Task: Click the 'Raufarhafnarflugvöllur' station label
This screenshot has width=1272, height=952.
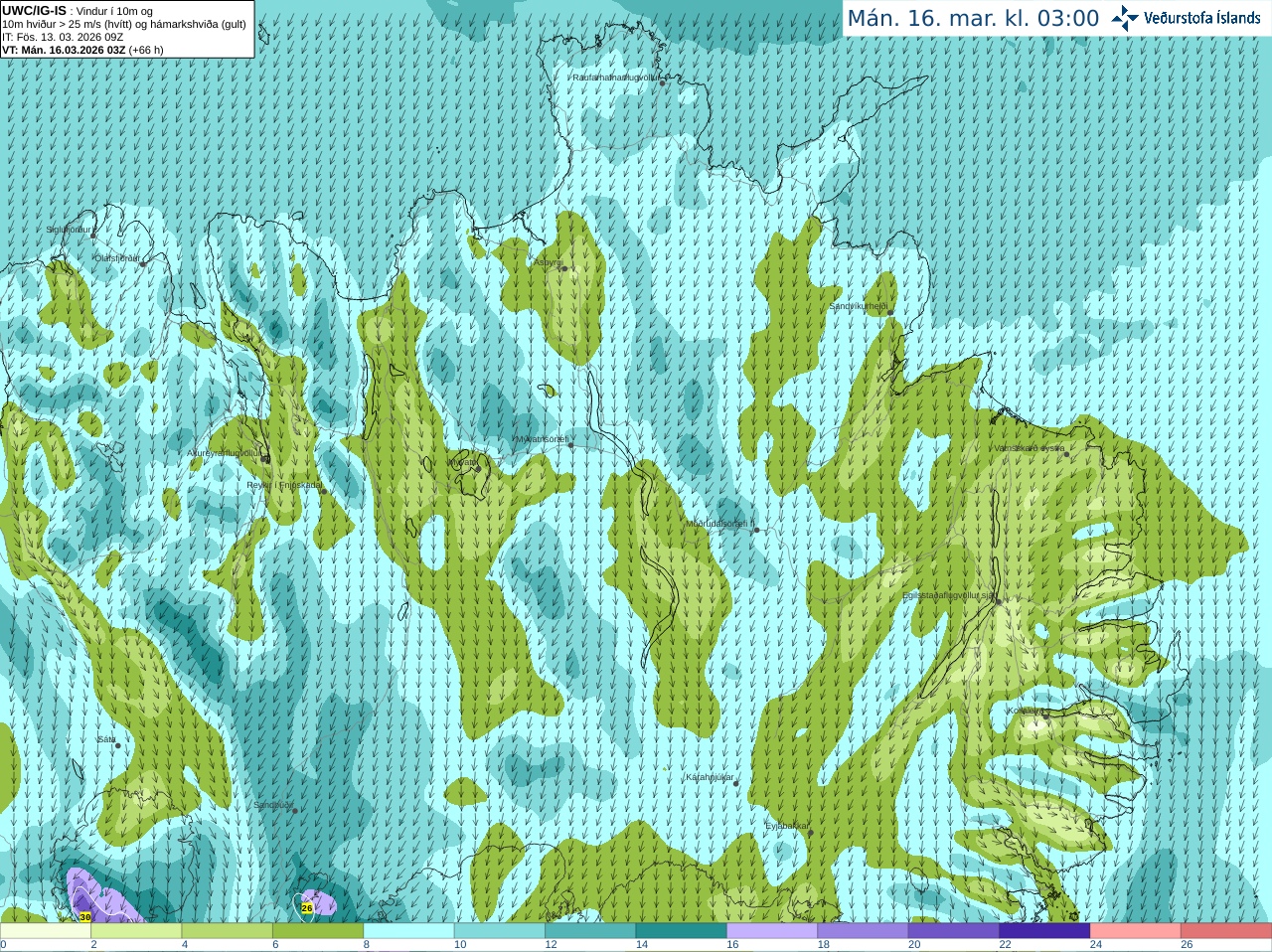Action: click(x=615, y=77)
